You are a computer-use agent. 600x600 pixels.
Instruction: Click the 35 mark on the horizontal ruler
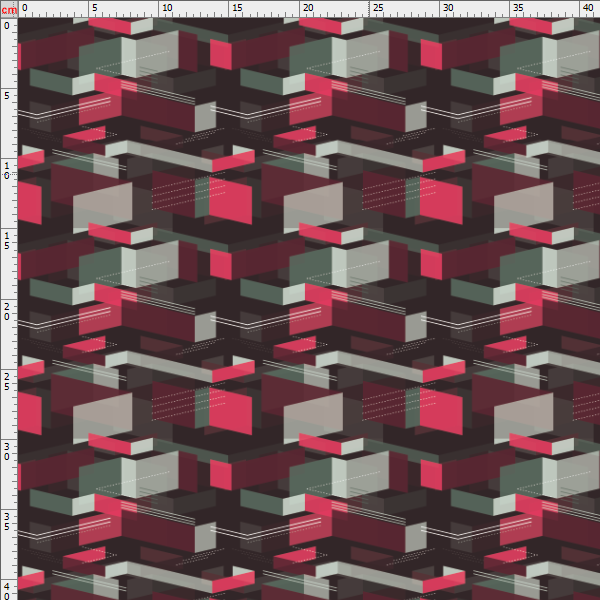point(518,8)
